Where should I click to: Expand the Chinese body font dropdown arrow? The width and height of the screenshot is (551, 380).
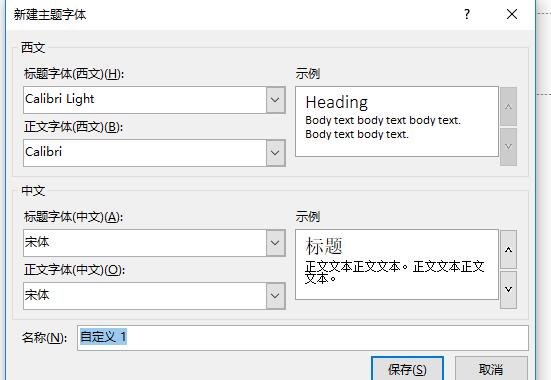(275, 296)
